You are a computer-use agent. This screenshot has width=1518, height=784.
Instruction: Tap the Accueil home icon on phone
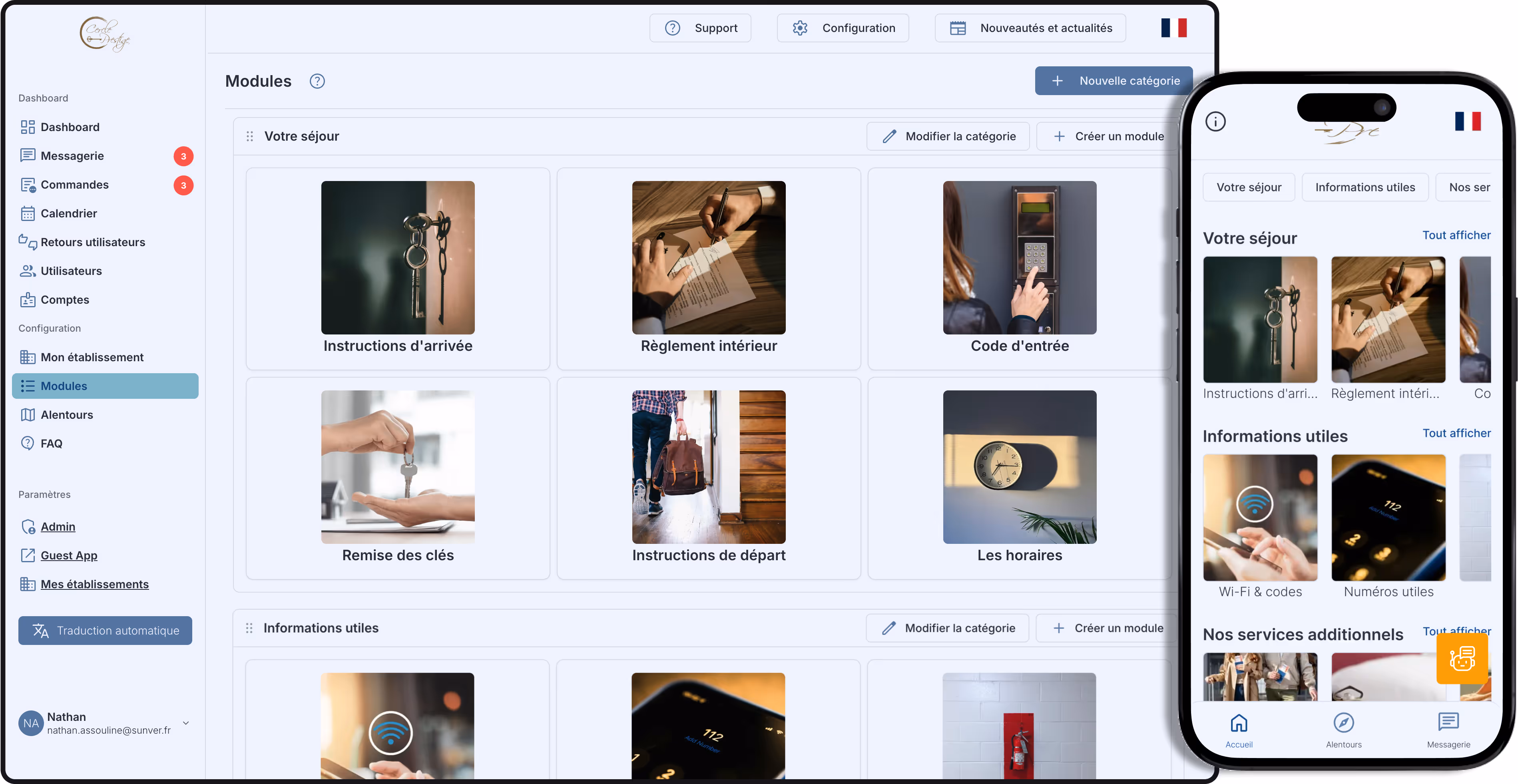point(1239,723)
